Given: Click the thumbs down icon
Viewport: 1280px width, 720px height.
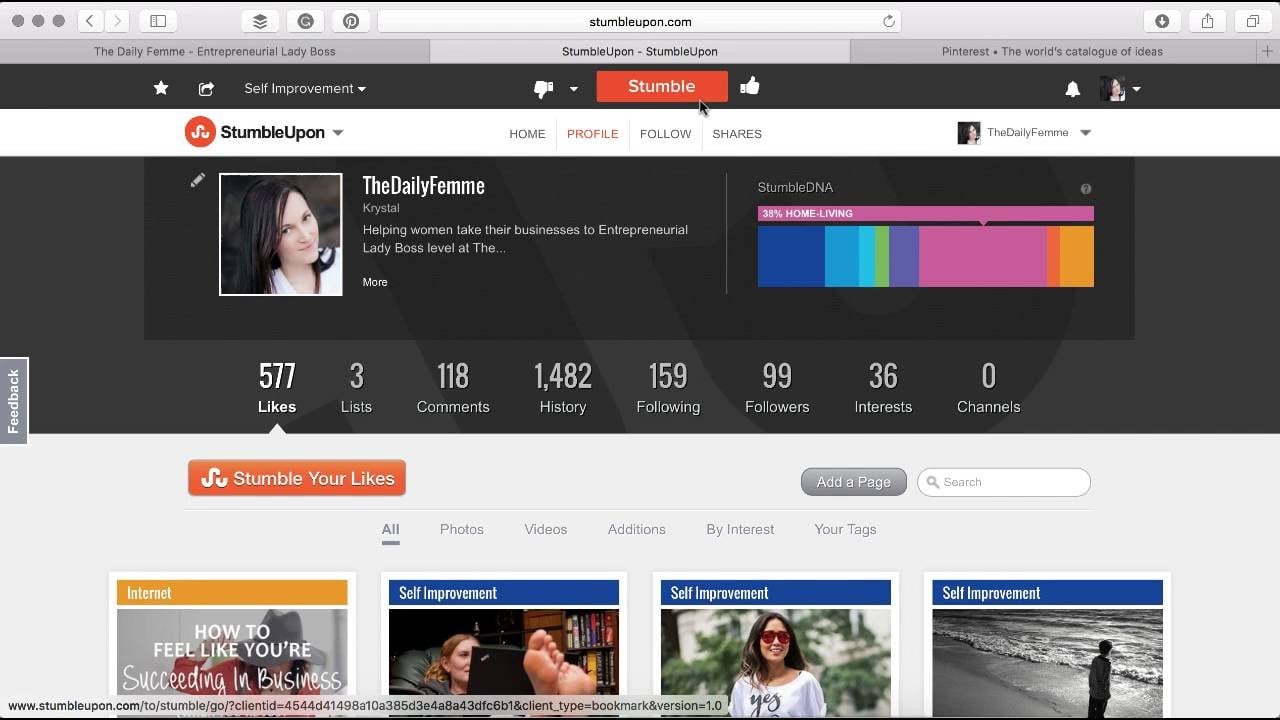Looking at the screenshot, I should tap(543, 88).
